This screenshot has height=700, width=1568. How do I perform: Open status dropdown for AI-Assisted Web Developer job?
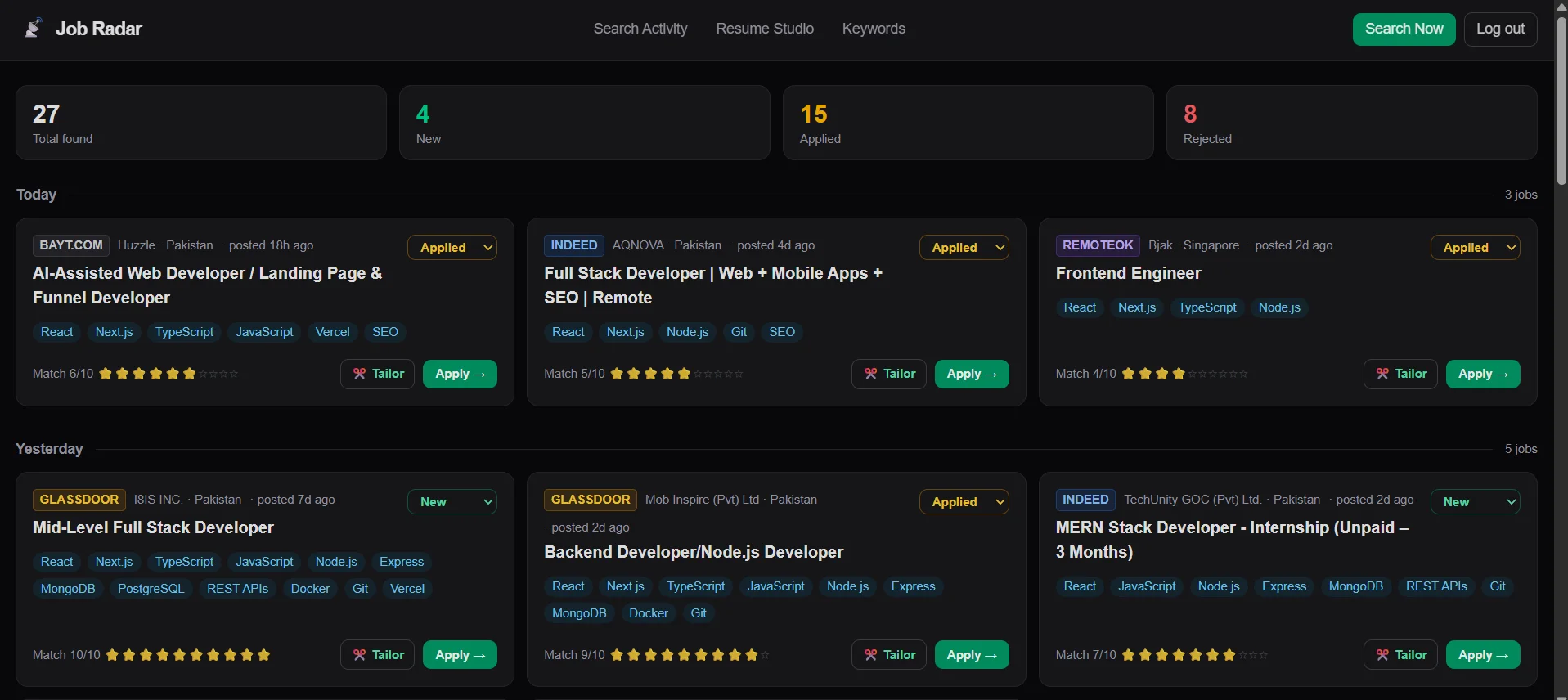(452, 248)
